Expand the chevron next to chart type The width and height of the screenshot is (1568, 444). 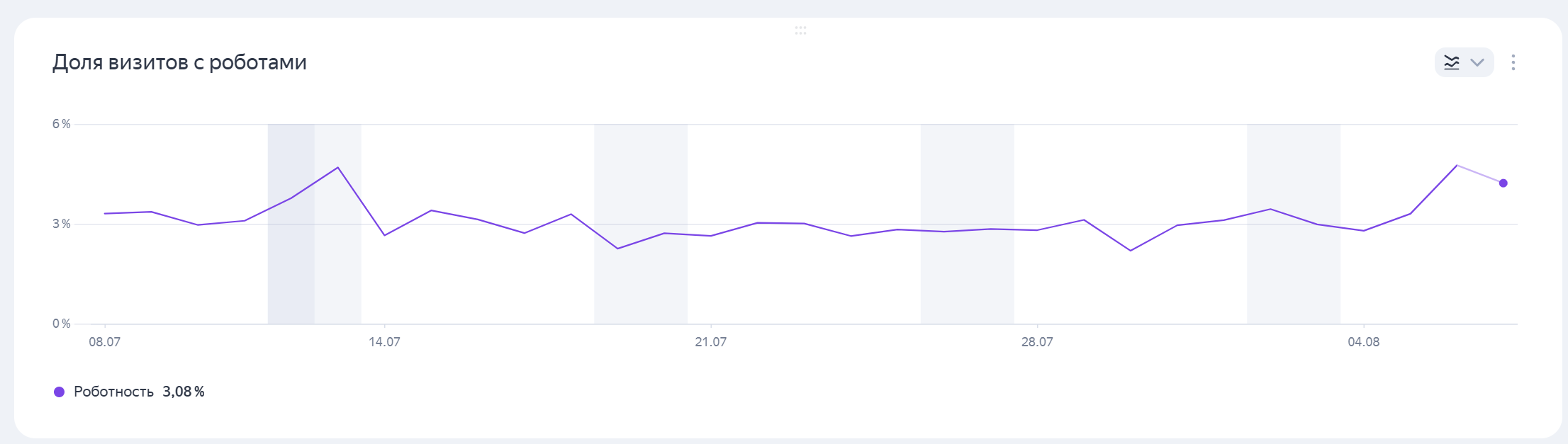[x=1477, y=62]
